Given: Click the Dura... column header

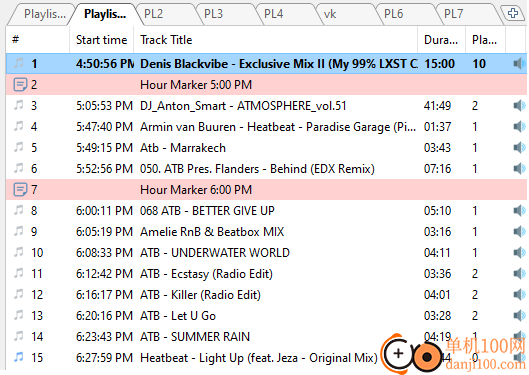Looking at the screenshot, I should [441, 40].
